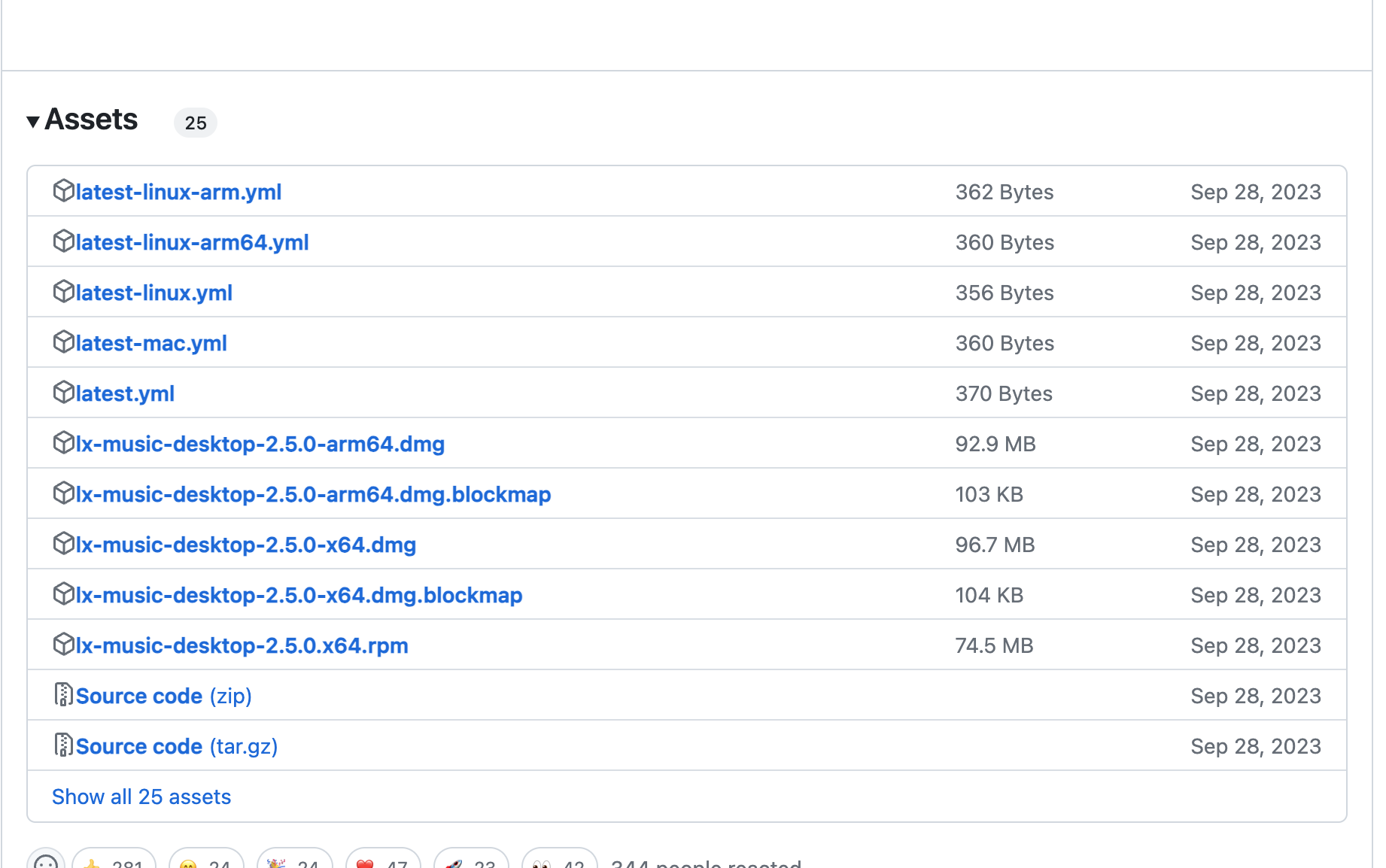Download Source code (tar.gz)
The image size is (1386, 868).
pyautogui.click(x=177, y=746)
